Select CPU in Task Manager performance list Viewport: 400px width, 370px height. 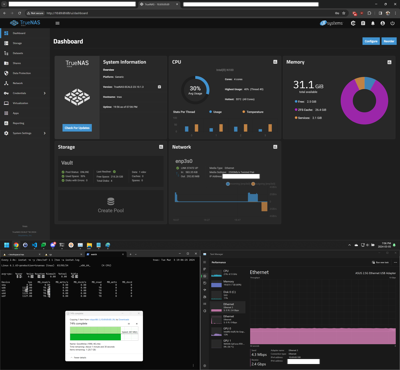point(228,273)
